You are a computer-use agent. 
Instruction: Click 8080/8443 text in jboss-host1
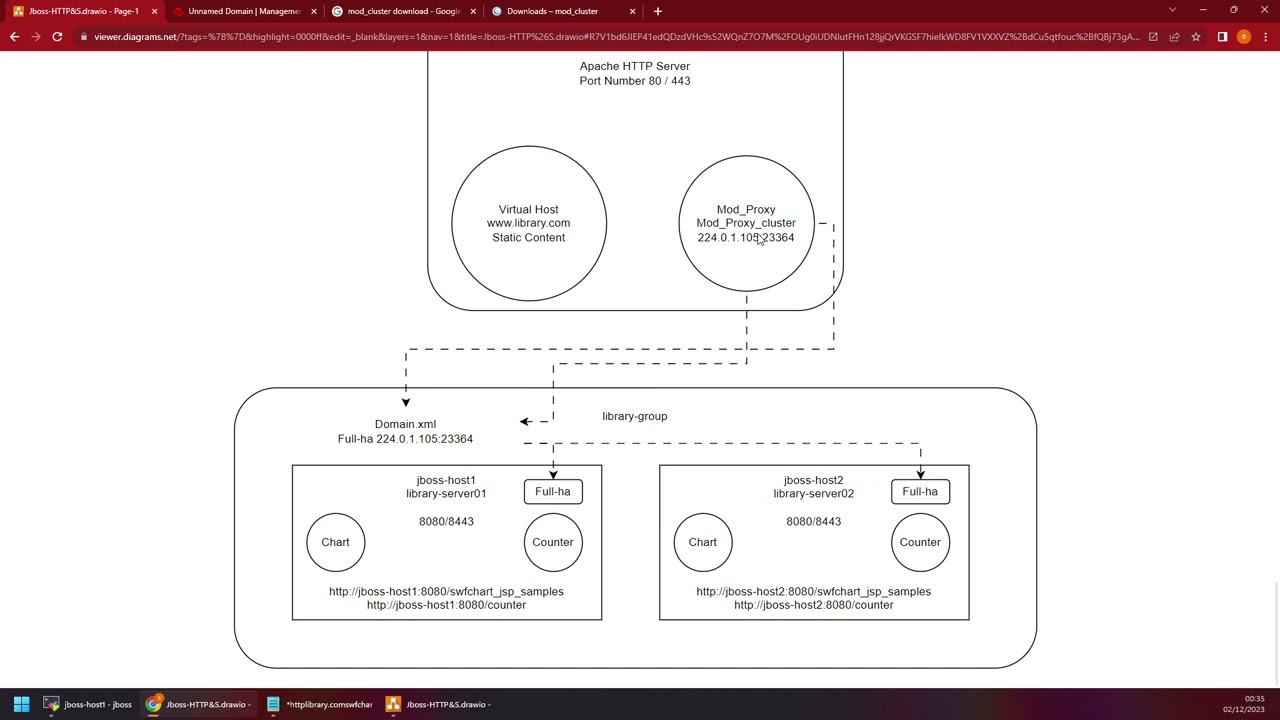(446, 521)
